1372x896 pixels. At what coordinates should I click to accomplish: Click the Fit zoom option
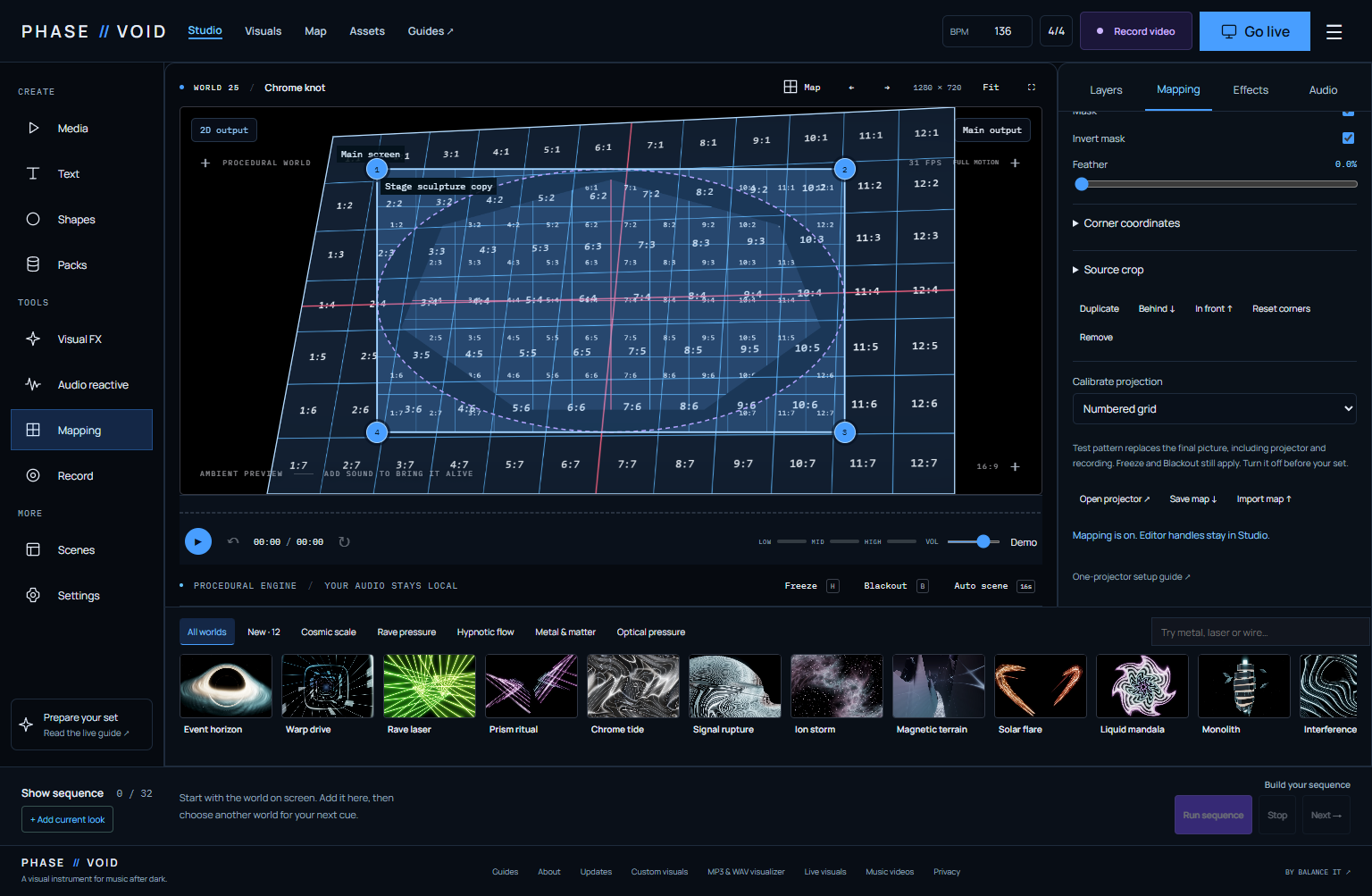[991, 88]
